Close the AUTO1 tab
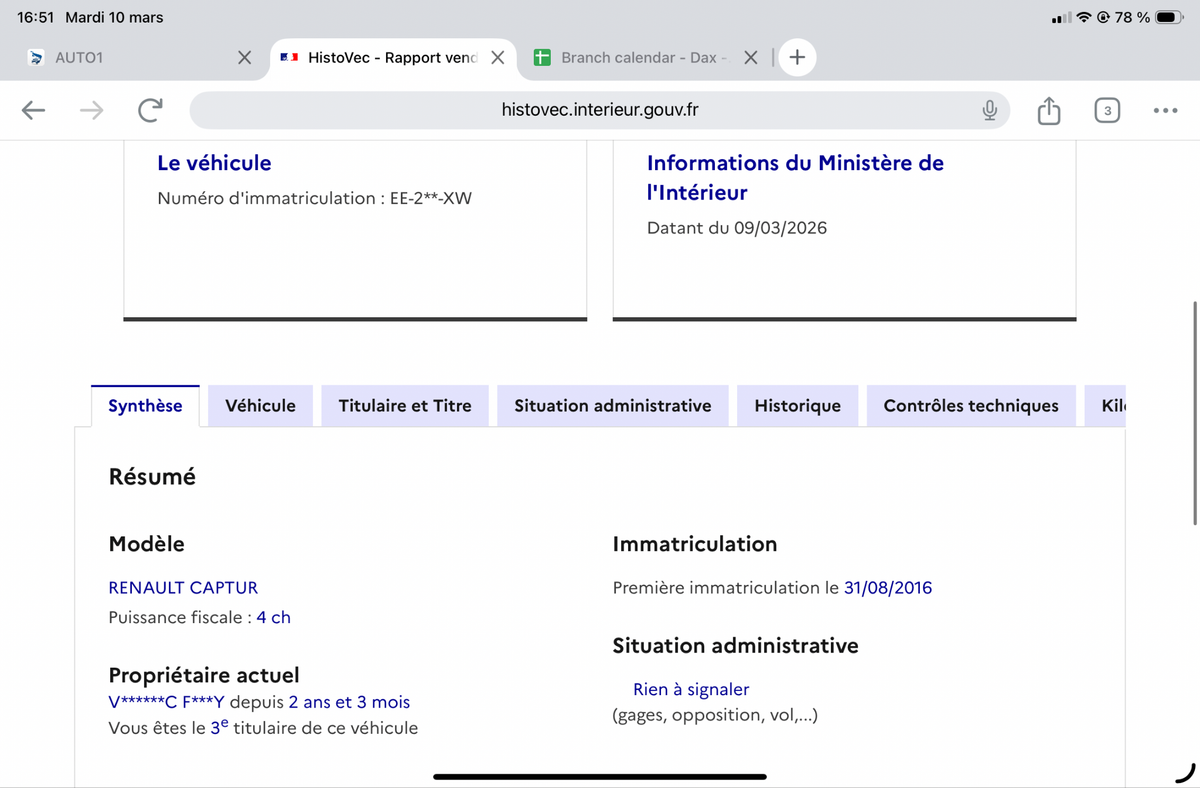The width and height of the screenshot is (1200, 788). [244, 58]
